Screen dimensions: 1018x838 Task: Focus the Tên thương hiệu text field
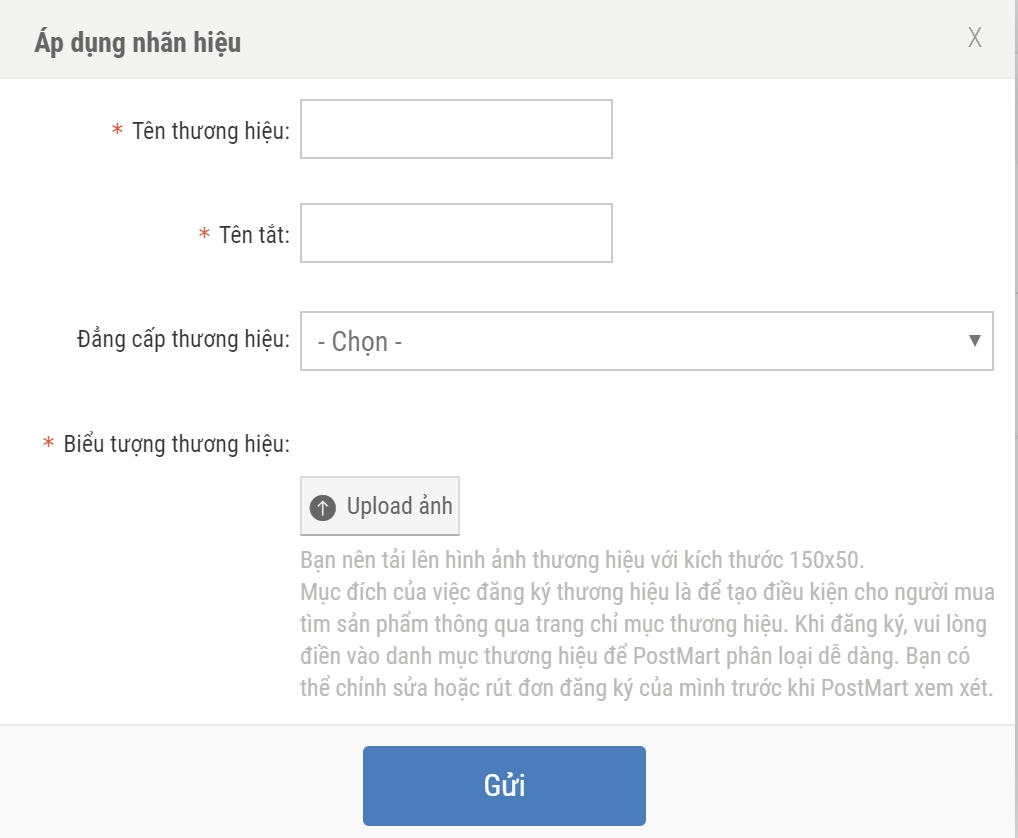(456, 129)
